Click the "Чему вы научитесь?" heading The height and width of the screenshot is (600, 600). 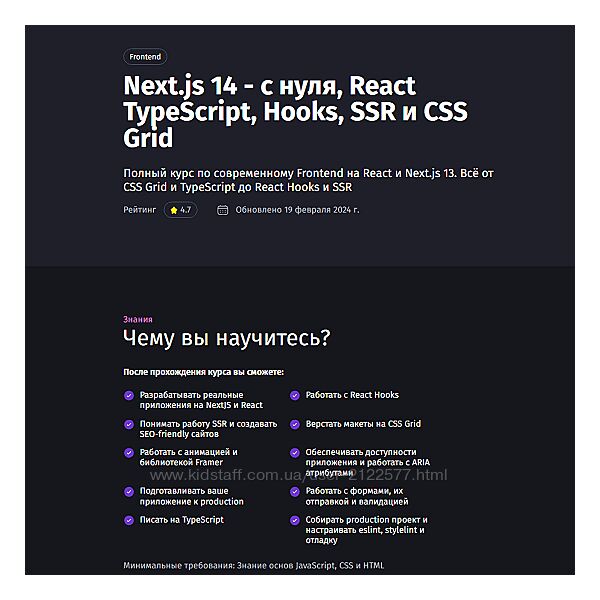point(226,338)
